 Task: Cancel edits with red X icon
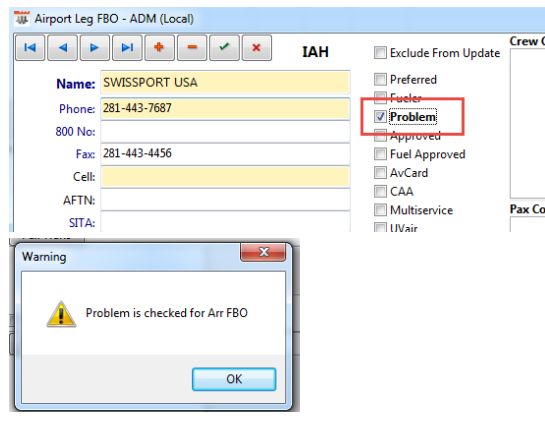[x=257, y=48]
